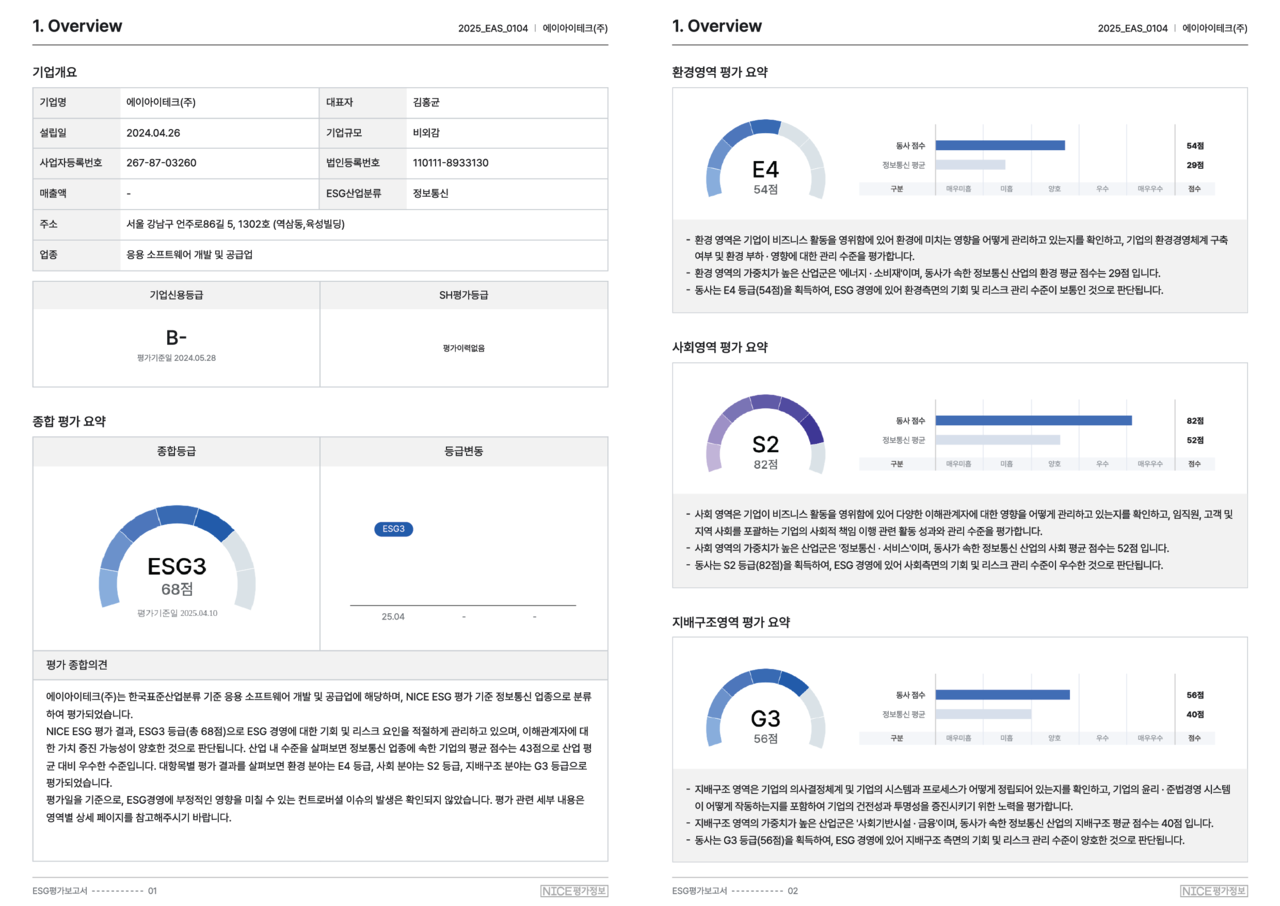Click the 52점 industry average score
The height and width of the screenshot is (906, 1280).
click(1195, 440)
